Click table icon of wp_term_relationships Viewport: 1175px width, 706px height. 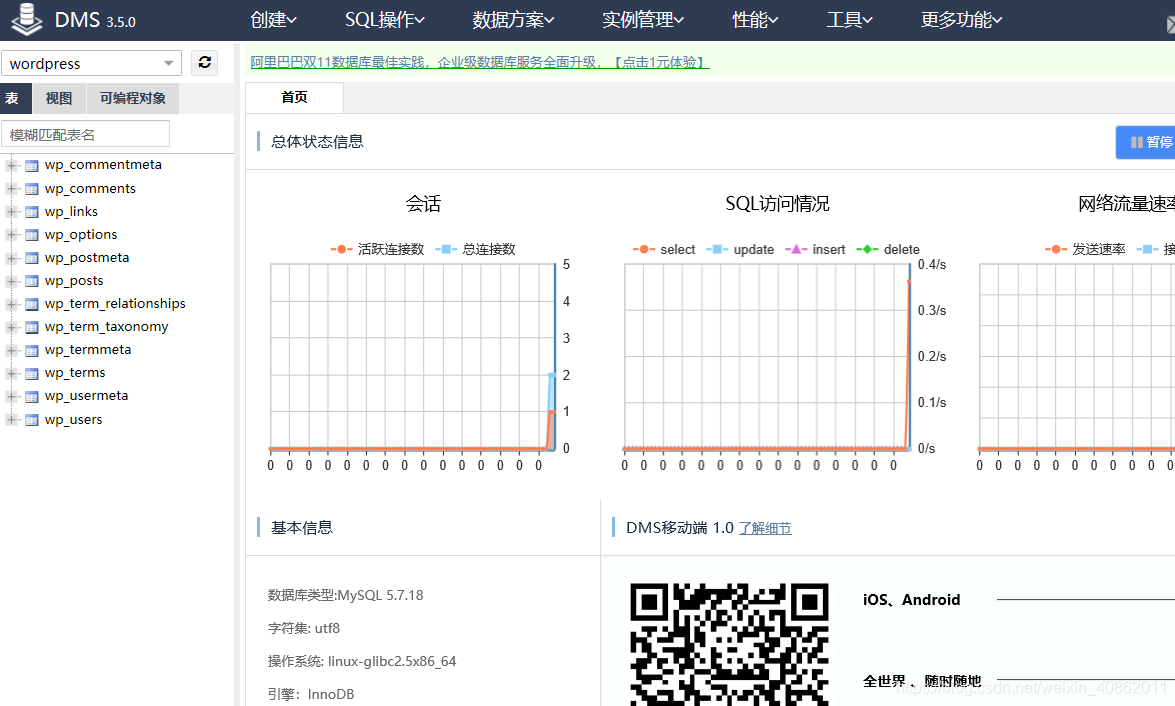click(x=31, y=304)
